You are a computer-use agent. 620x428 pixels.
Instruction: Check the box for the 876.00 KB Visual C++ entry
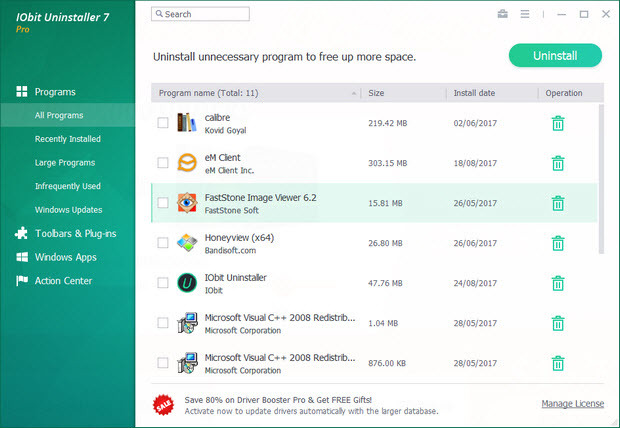pyautogui.click(x=163, y=362)
